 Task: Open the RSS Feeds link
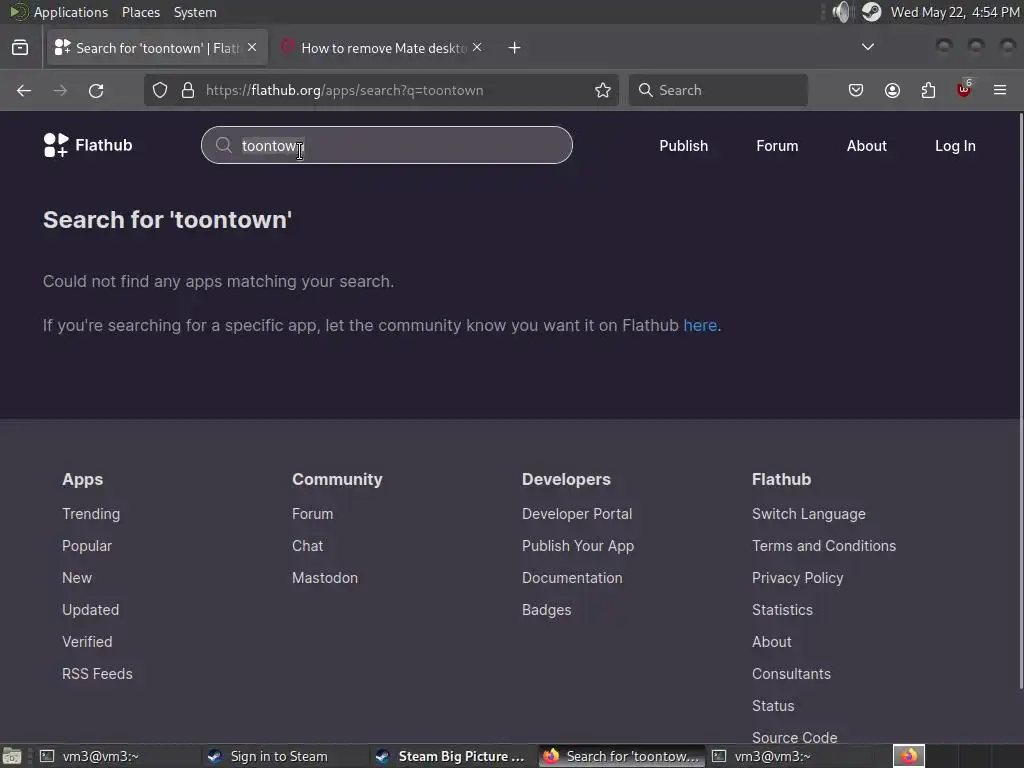coord(97,674)
